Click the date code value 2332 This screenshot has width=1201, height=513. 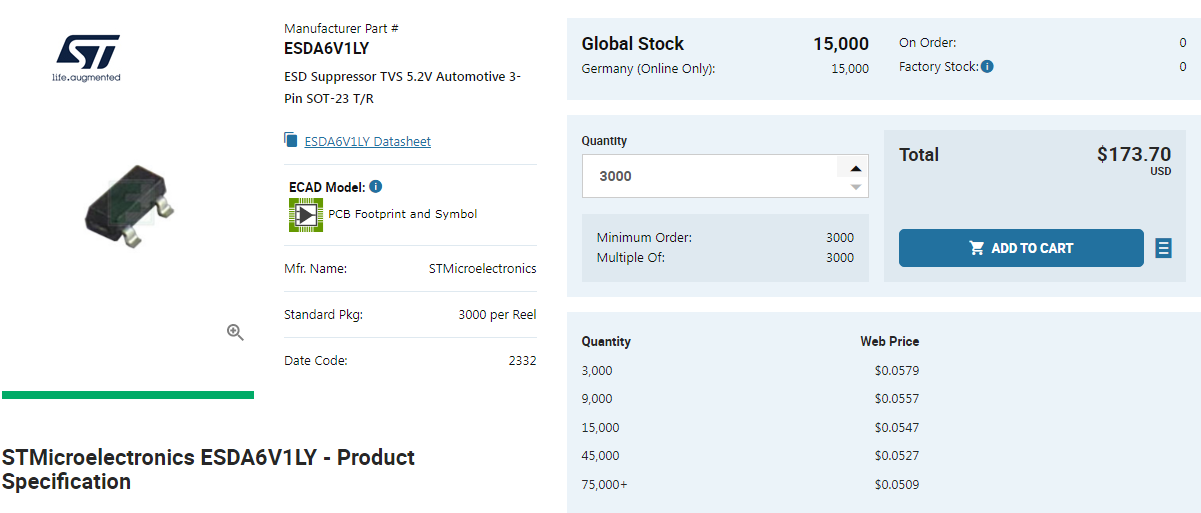click(522, 361)
